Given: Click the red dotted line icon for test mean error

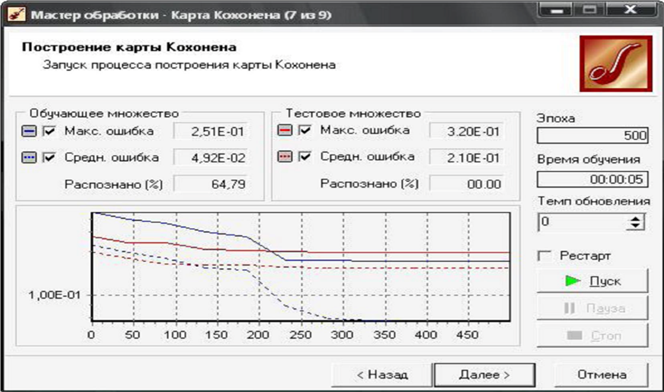Looking at the screenshot, I should (x=285, y=157).
